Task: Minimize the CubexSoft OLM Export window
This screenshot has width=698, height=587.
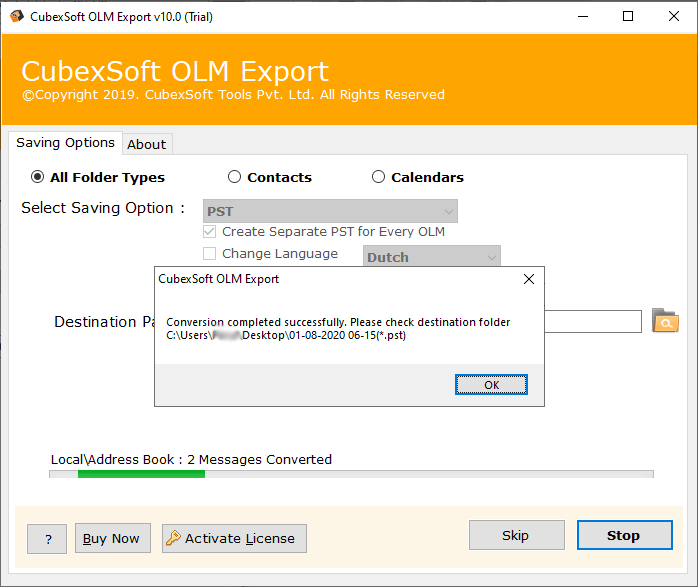Action: click(x=581, y=16)
